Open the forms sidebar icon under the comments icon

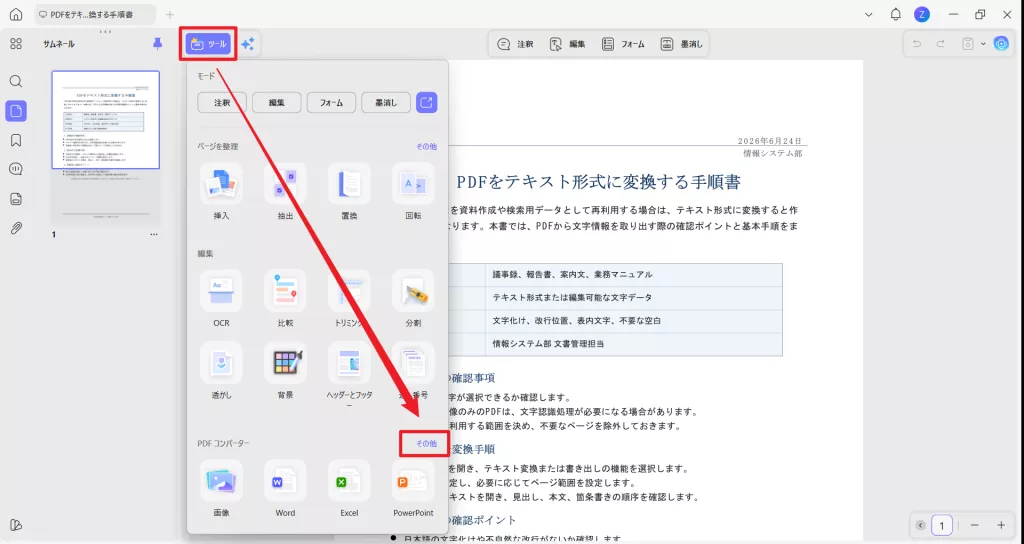(16, 199)
